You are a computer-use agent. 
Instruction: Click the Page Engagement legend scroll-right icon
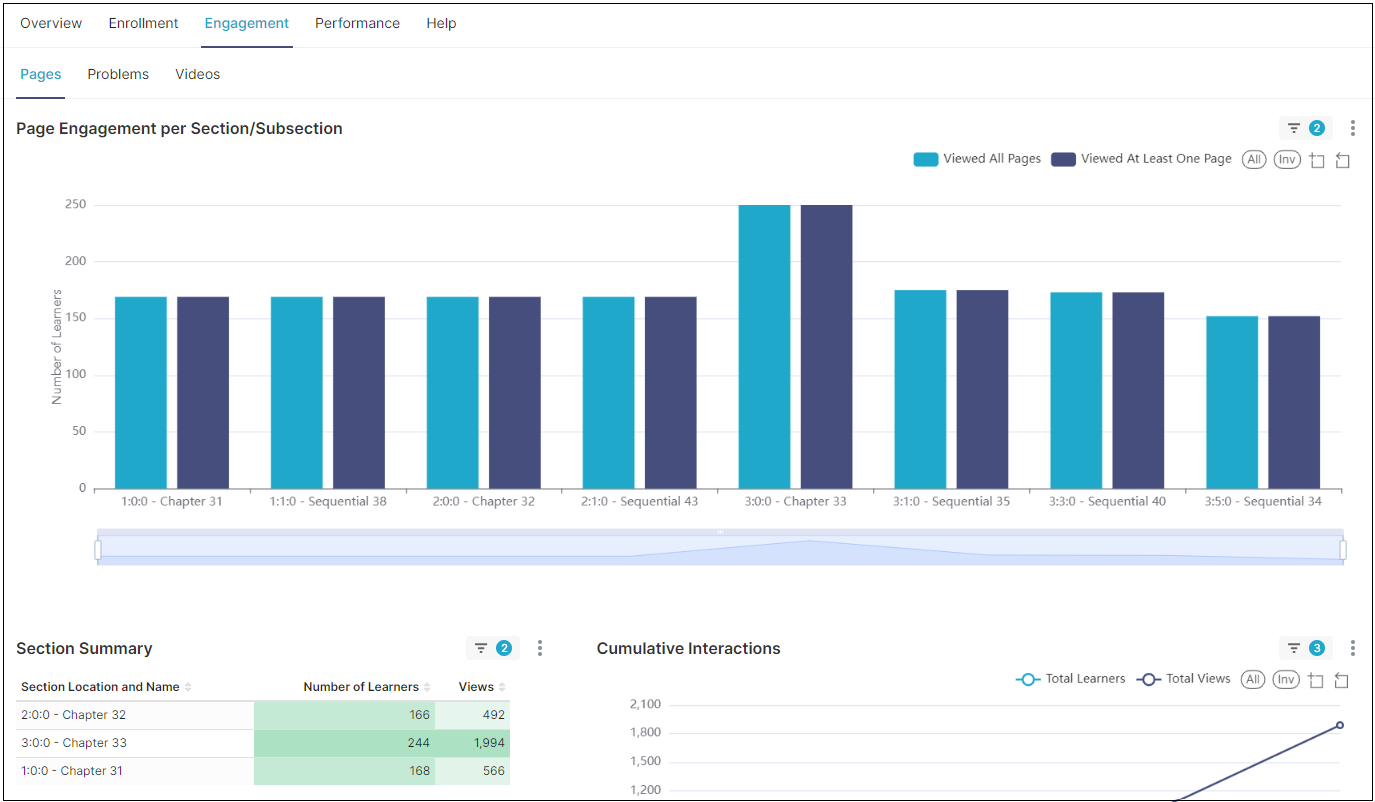(1342, 160)
